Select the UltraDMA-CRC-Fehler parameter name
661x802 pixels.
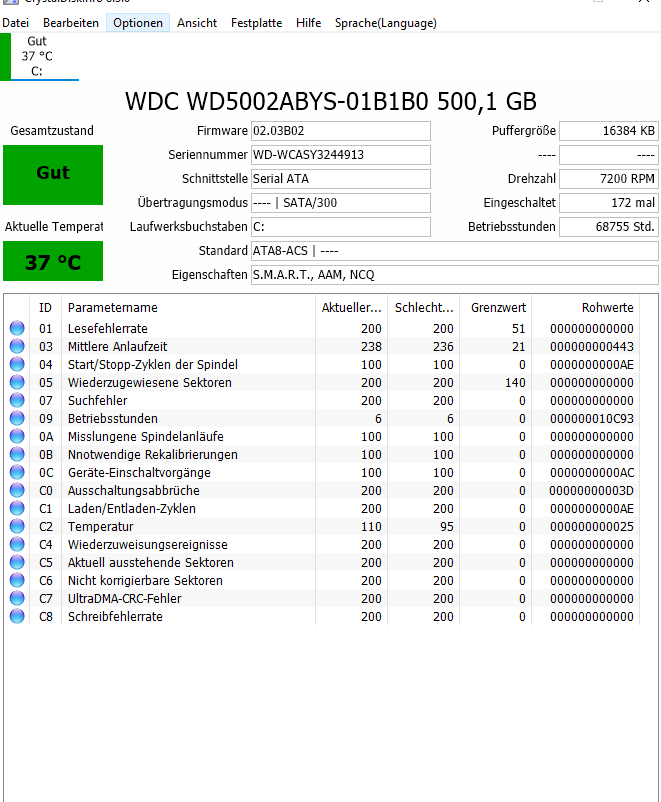click(124, 598)
